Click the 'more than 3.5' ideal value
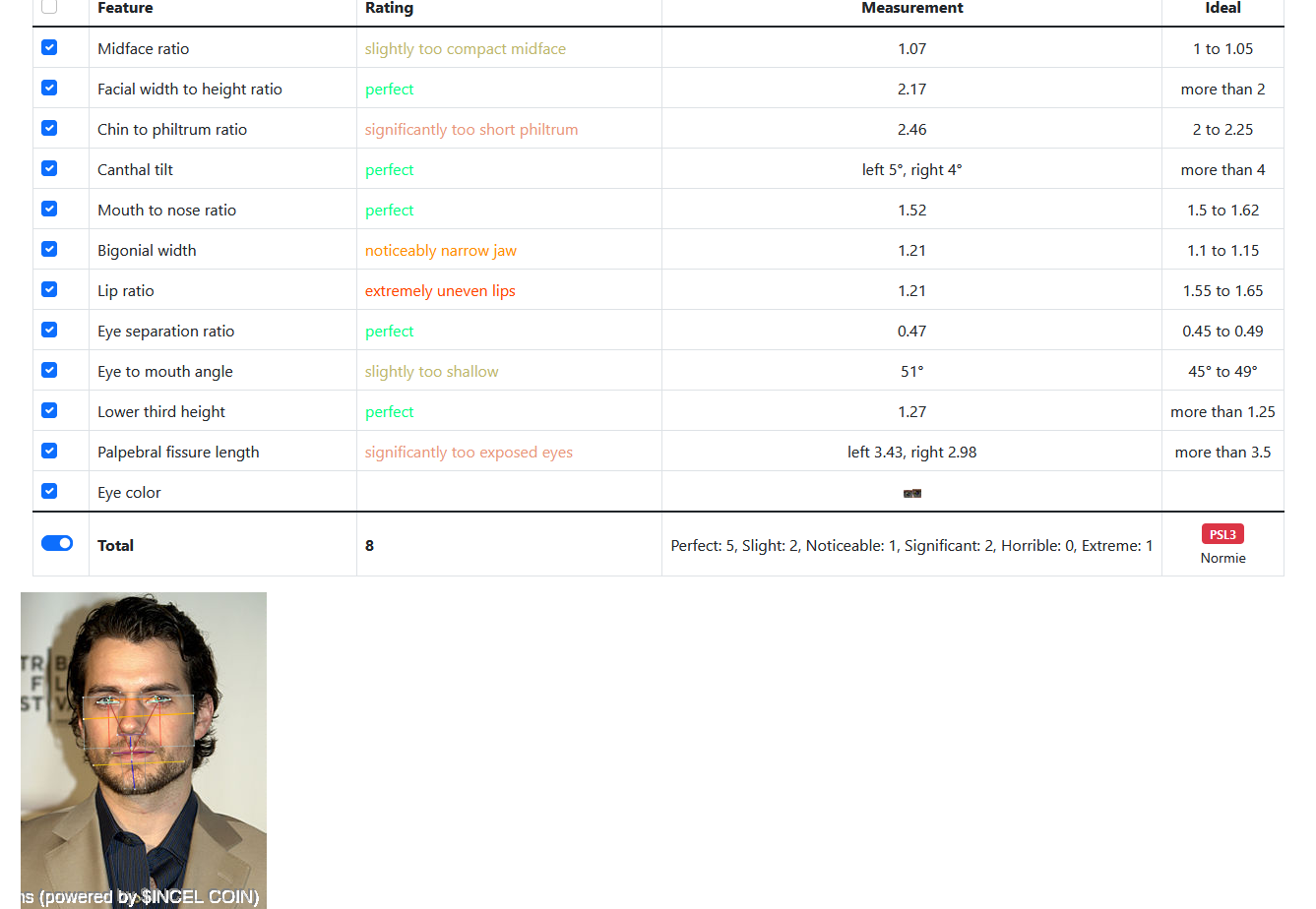The width and height of the screenshot is (1316, 909). coord(1222,452)
